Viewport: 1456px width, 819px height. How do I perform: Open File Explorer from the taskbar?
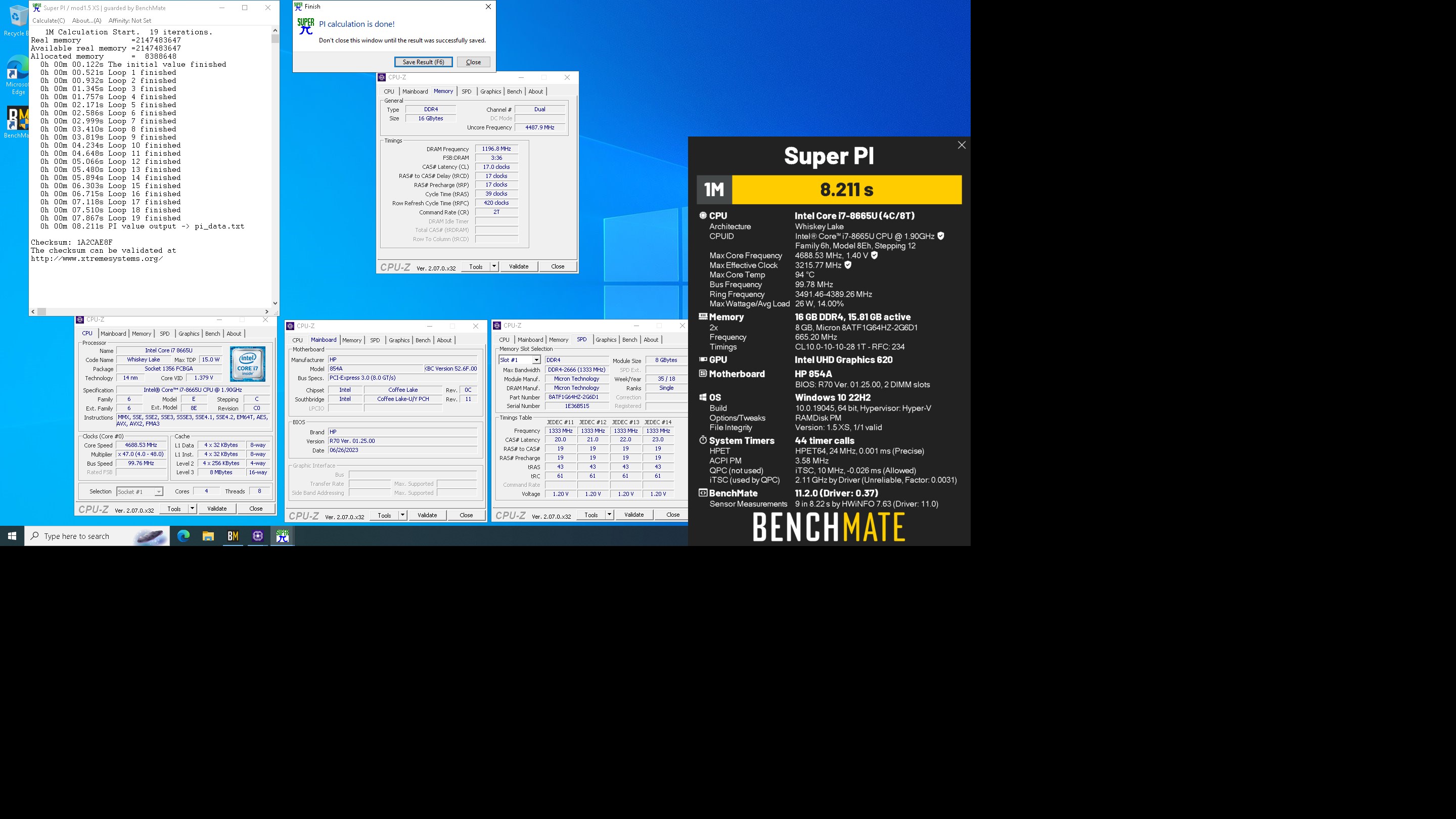click(208, 536)
